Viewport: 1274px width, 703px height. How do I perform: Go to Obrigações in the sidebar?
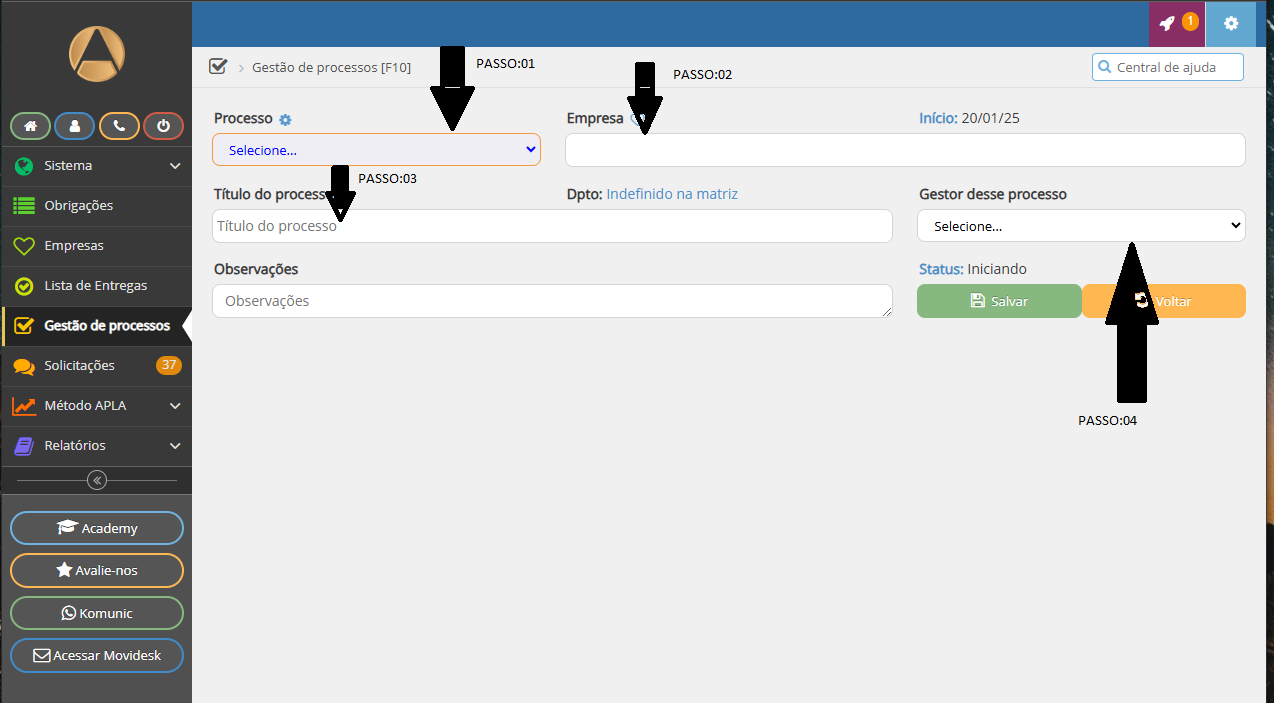pos(78,206)
